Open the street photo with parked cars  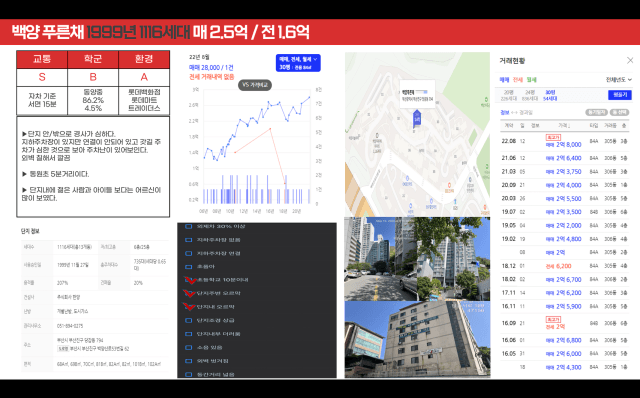click(381, 259)
